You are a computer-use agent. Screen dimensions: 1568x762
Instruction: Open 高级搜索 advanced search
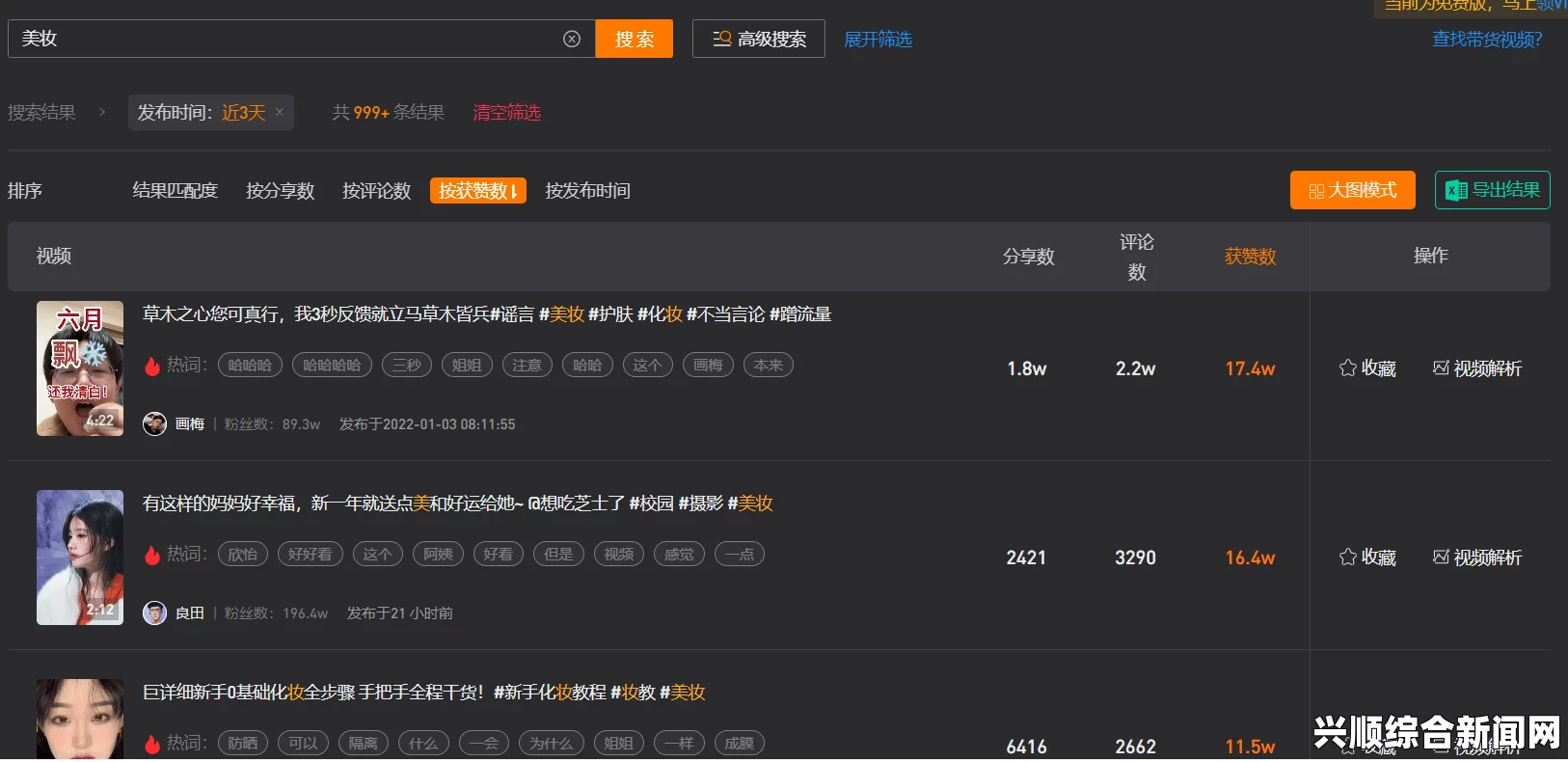(759, 39)
